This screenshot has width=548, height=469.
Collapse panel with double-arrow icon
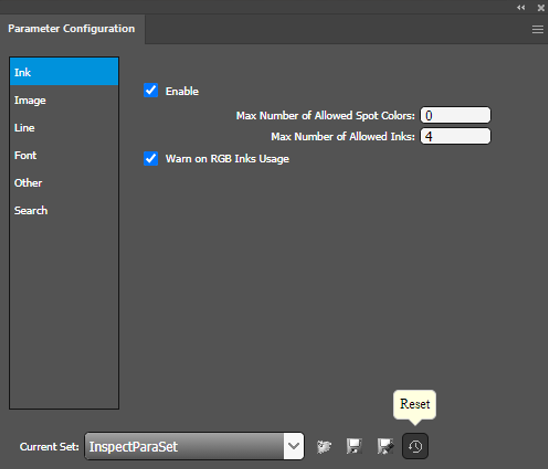point(521,8)
